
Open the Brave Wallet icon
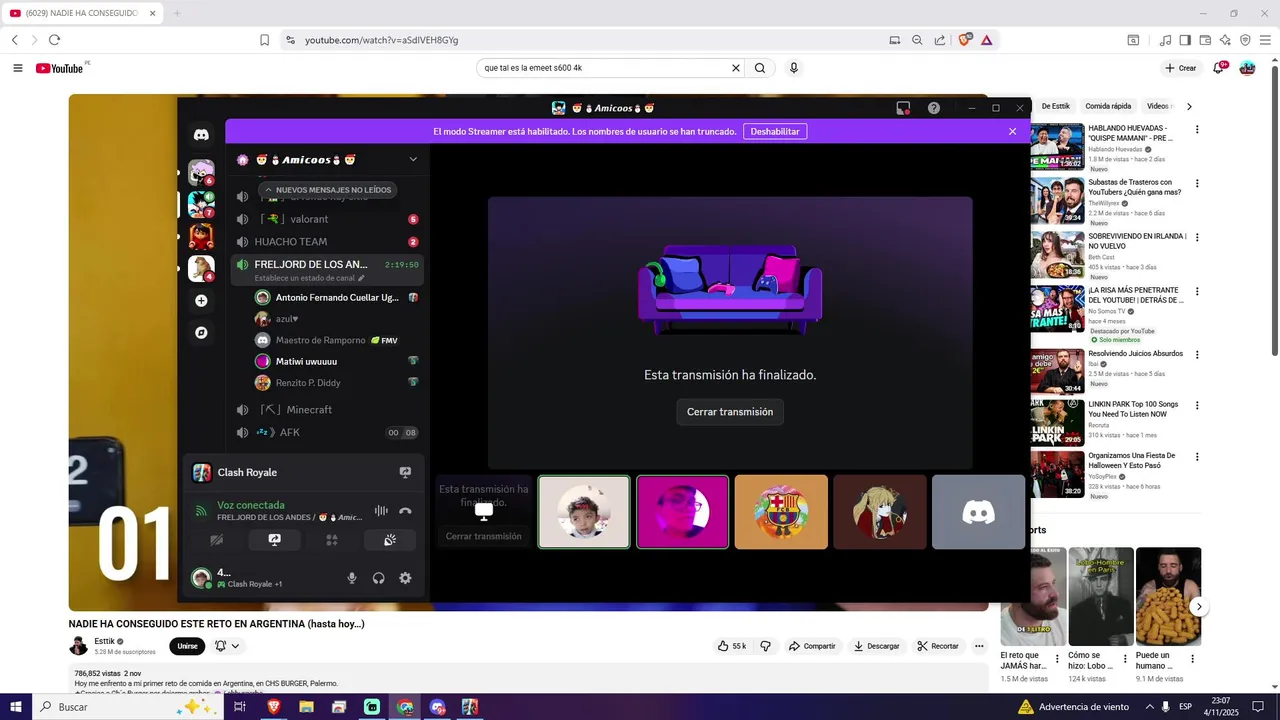pos(1205,40)
